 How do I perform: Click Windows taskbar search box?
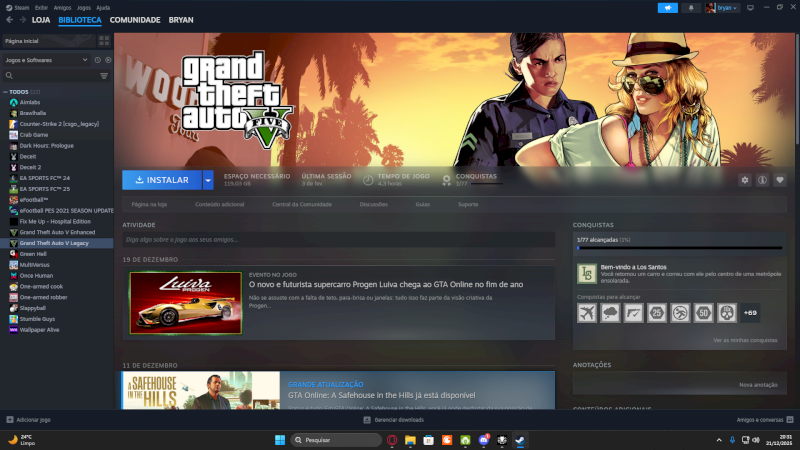tap(336, 440)
